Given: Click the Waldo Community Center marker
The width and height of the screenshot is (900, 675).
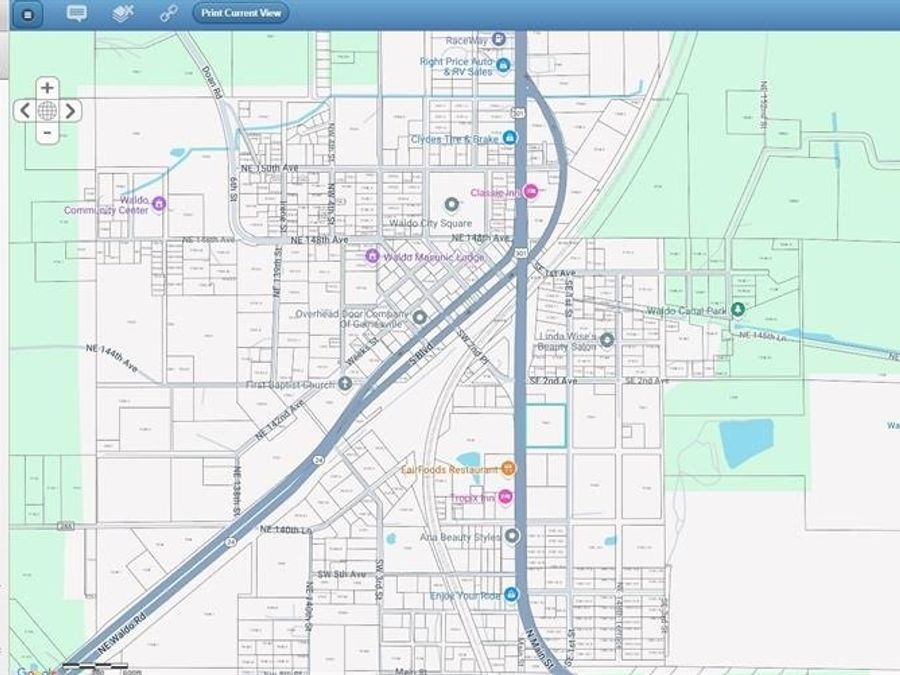Looking at the screenshot, I should (158, 204).
